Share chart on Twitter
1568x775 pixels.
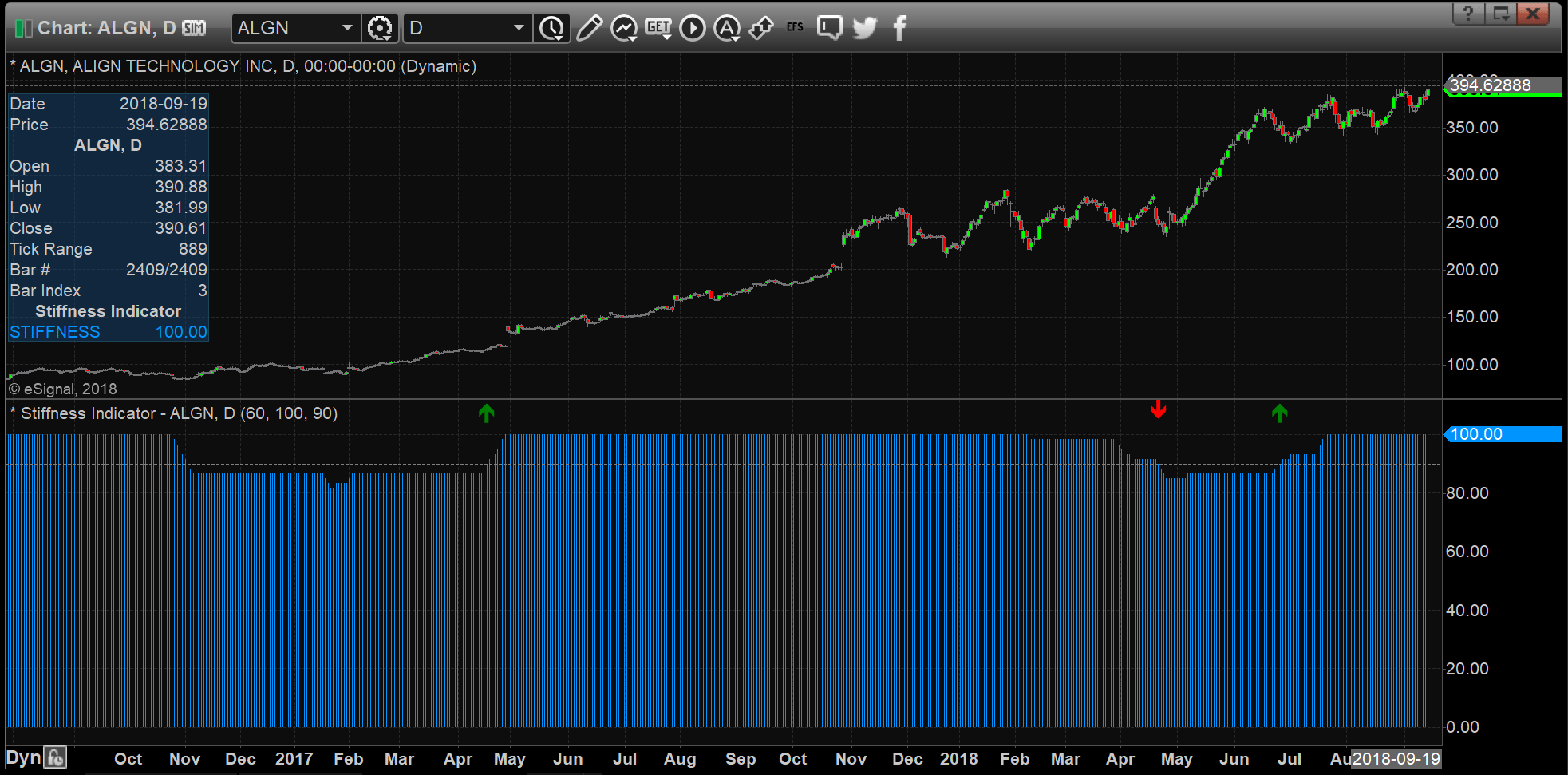click(x=865, y=28)
